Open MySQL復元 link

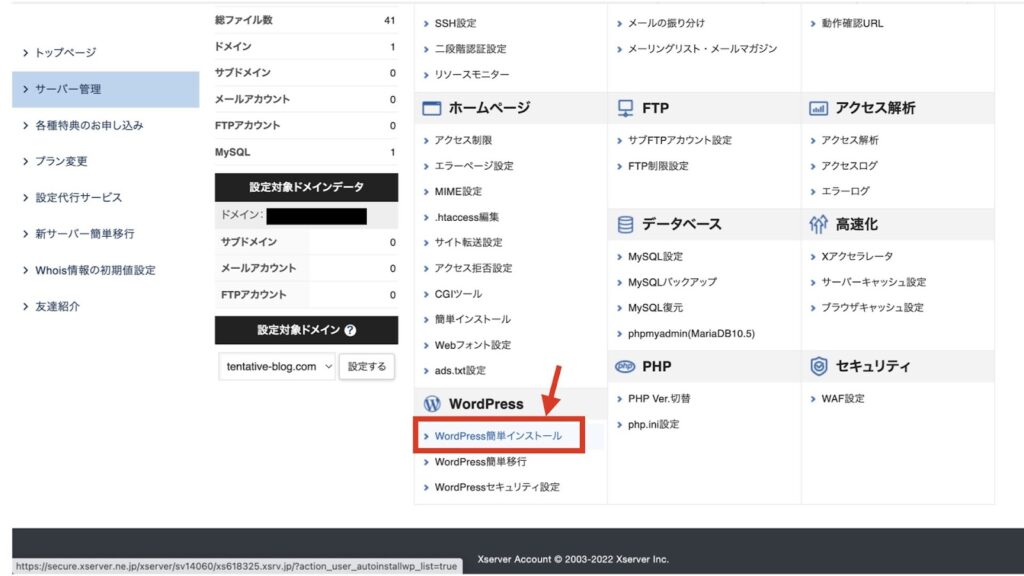[655, 308]
